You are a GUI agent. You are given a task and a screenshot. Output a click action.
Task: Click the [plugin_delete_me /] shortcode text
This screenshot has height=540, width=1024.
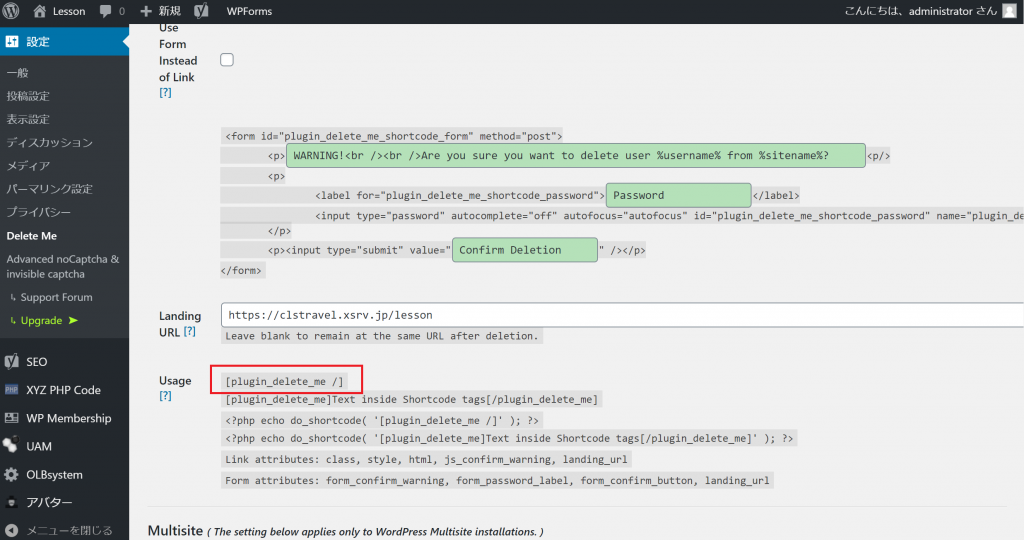pyautogui.click(x=284, y=381)
